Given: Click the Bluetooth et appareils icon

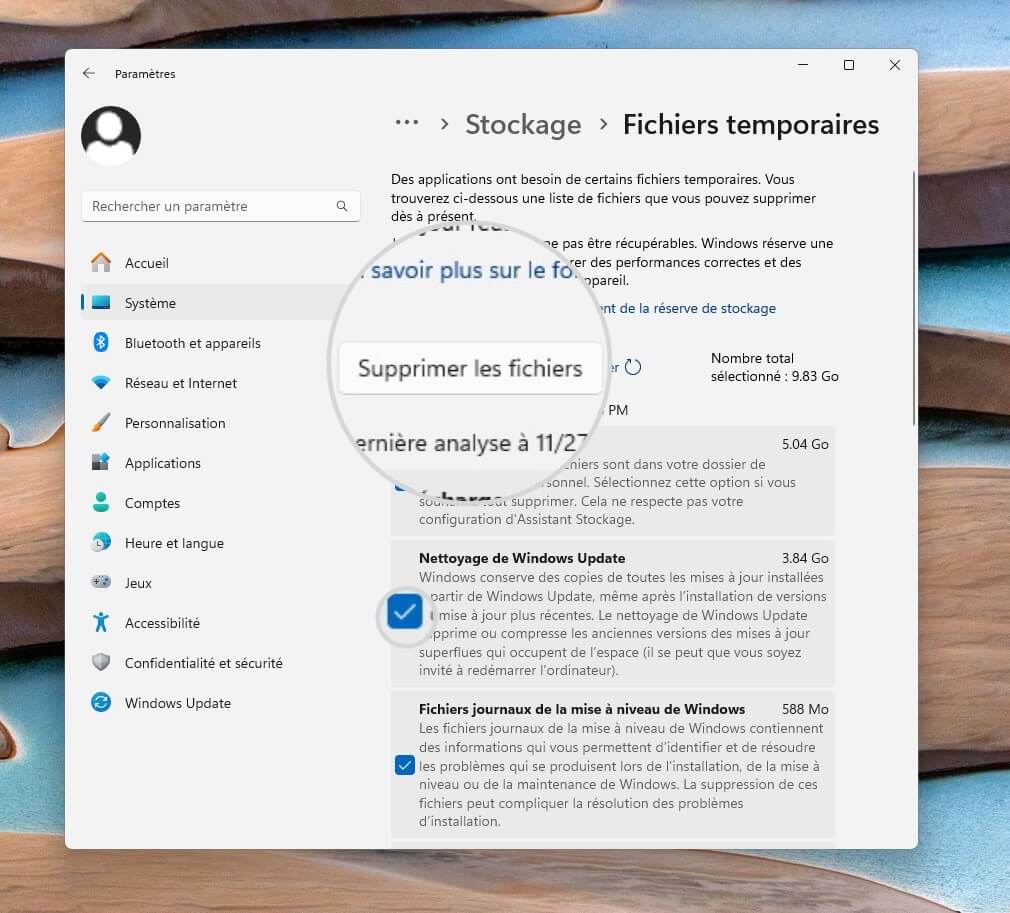Looking at the screenshot, I should 101,342.
